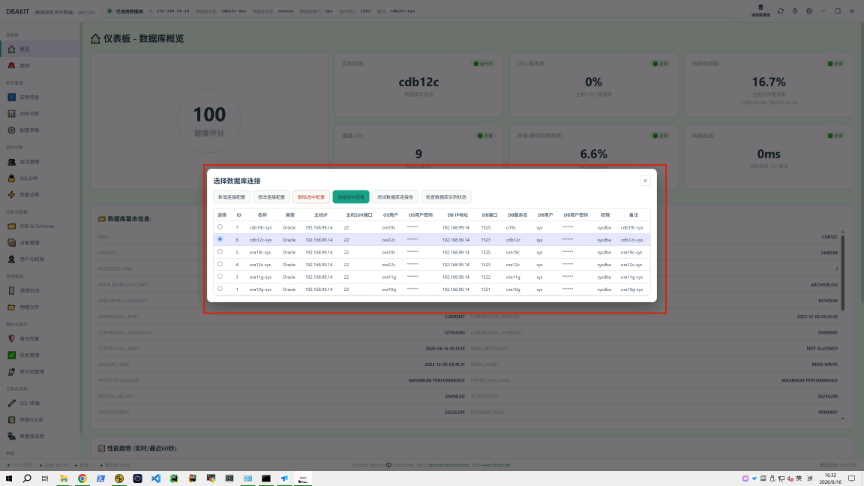Close the select database connection dialog
Screen dimensions: 864x486
(x=645, y=181)
